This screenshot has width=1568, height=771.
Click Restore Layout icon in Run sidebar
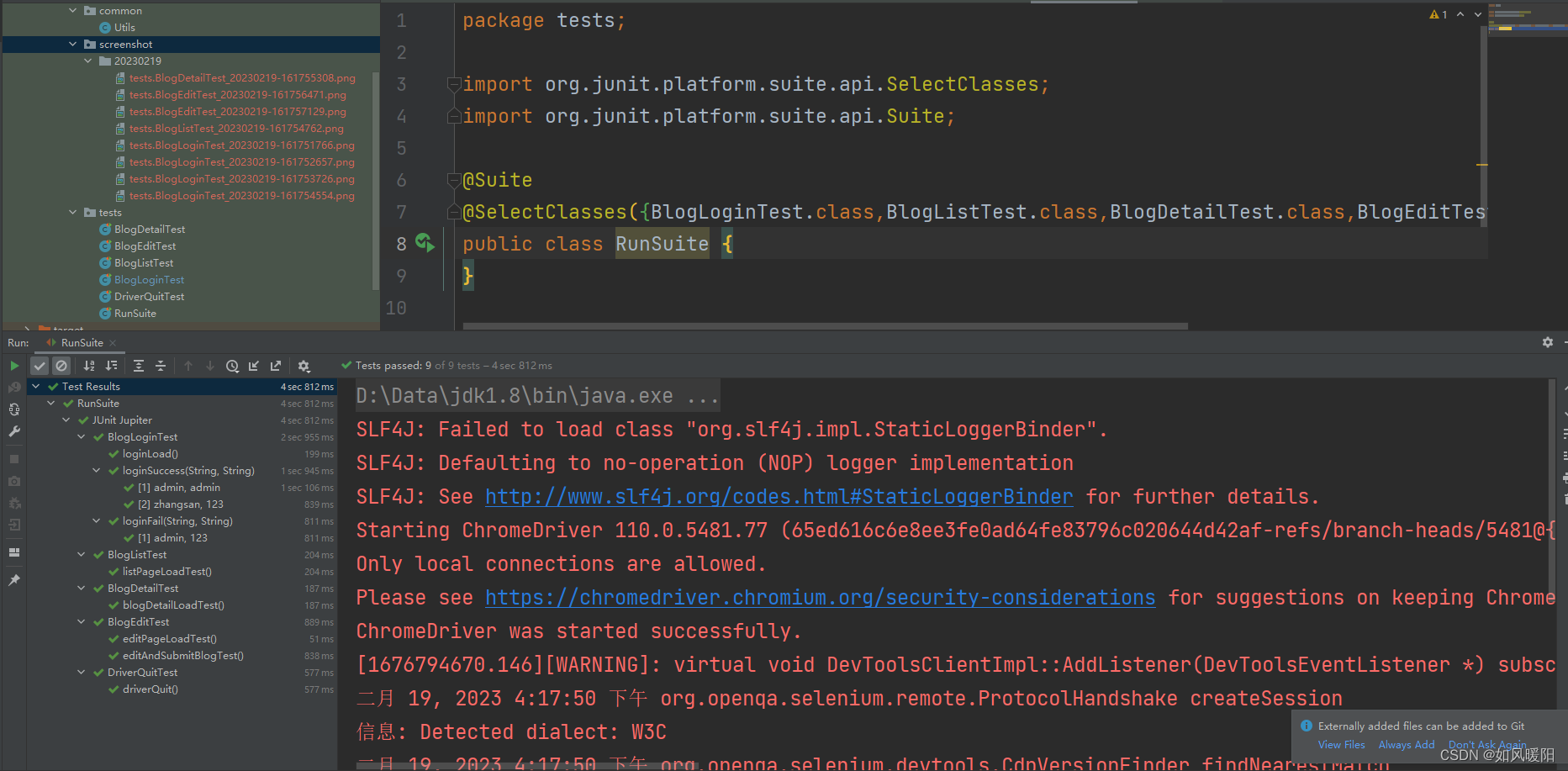coord(14,552)
